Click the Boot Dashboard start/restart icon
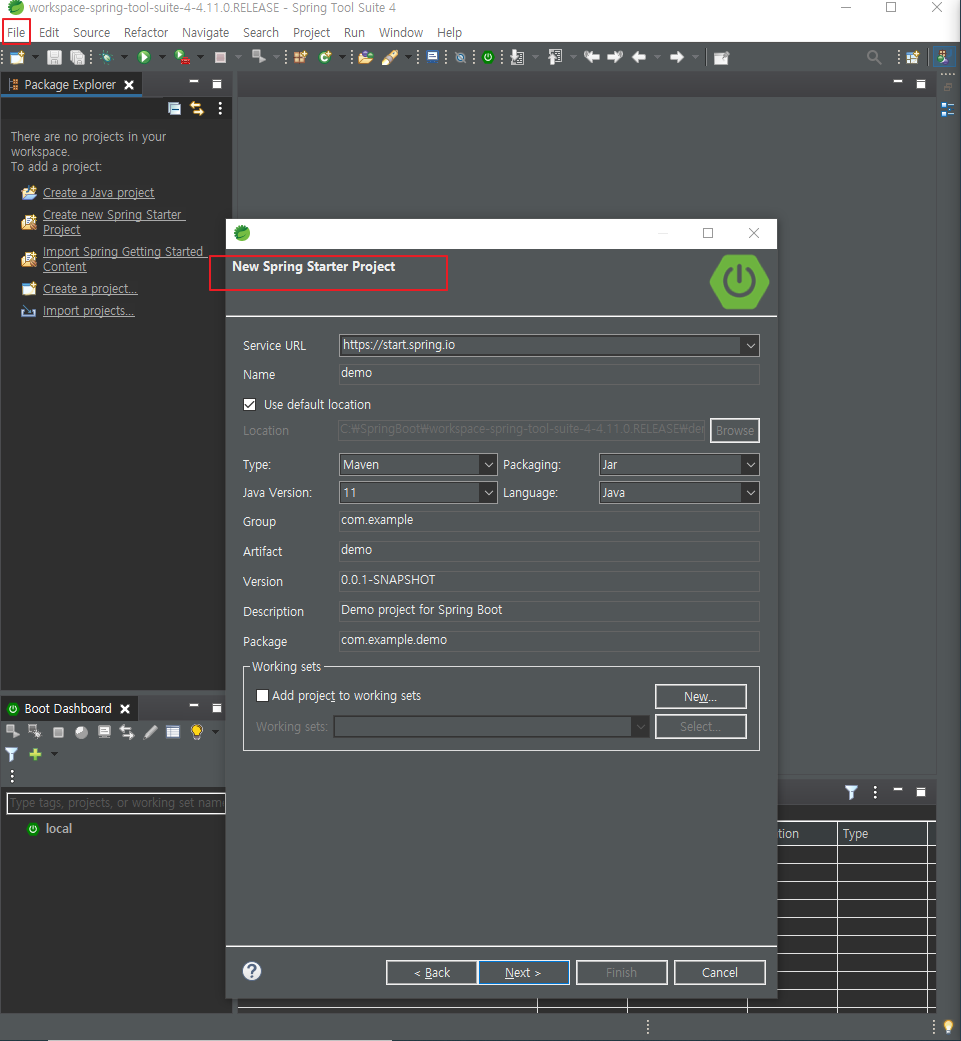 (x=12, y=731)
